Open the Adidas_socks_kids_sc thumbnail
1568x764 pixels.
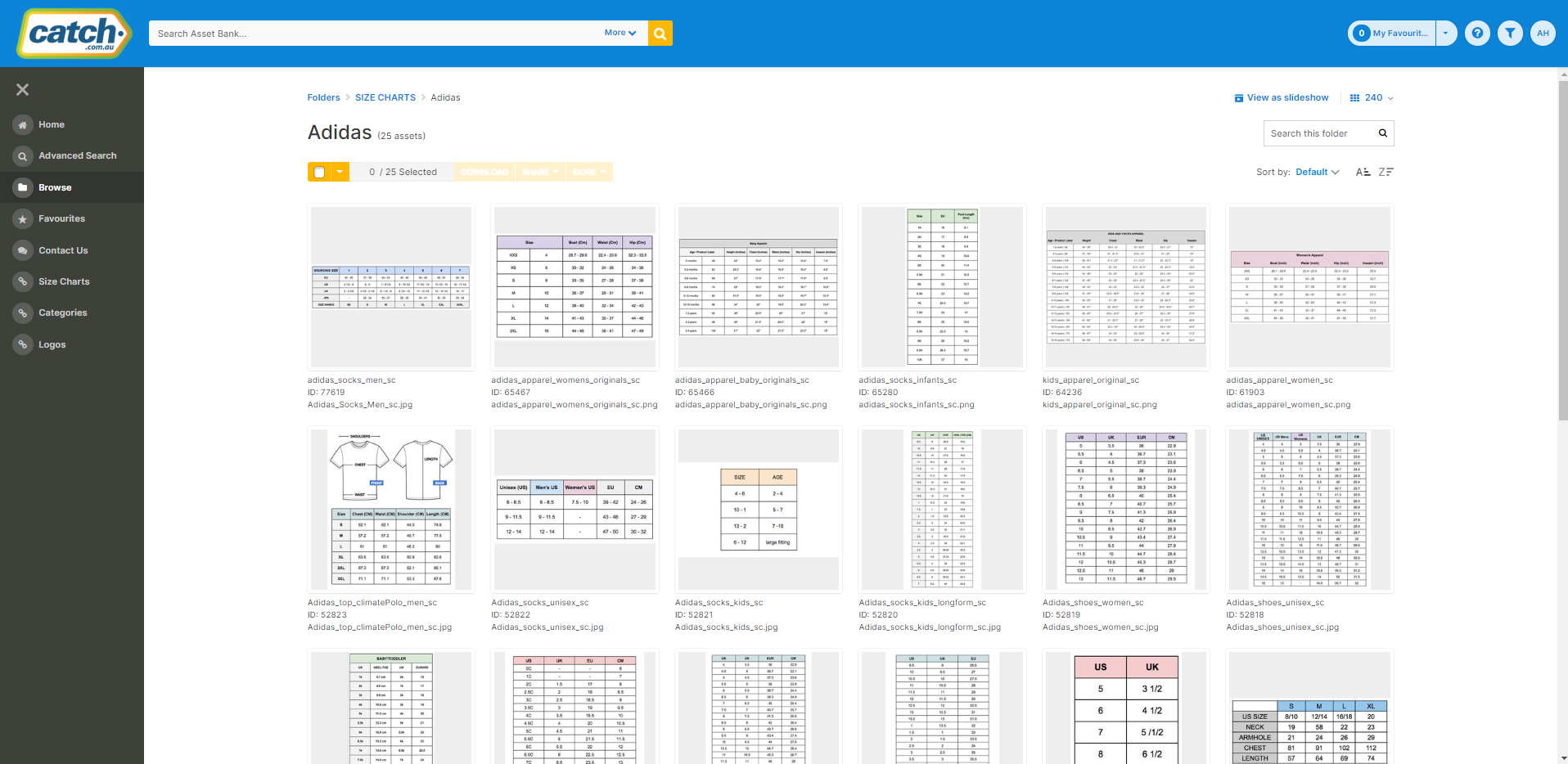tap(759, 510)
